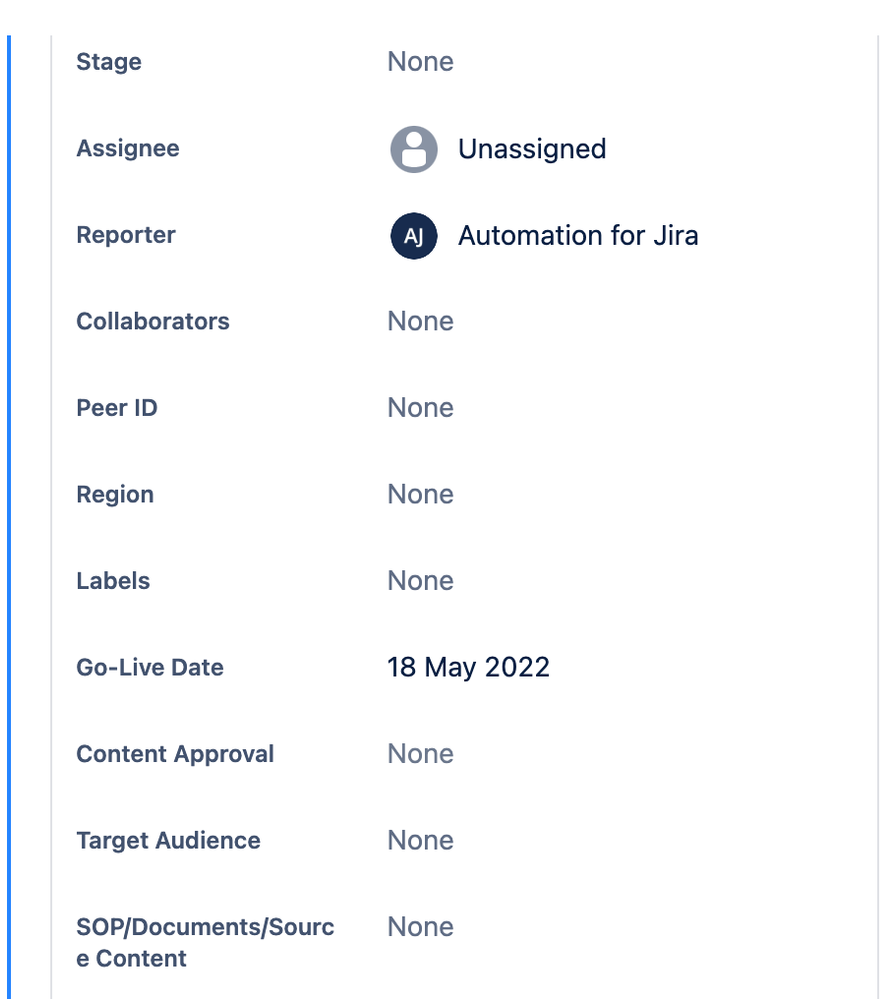The height and width of the screenshot is (999, 895).
Task: Click None next to Collaborators
Action: pyautogui.click(x=420, y=321)
